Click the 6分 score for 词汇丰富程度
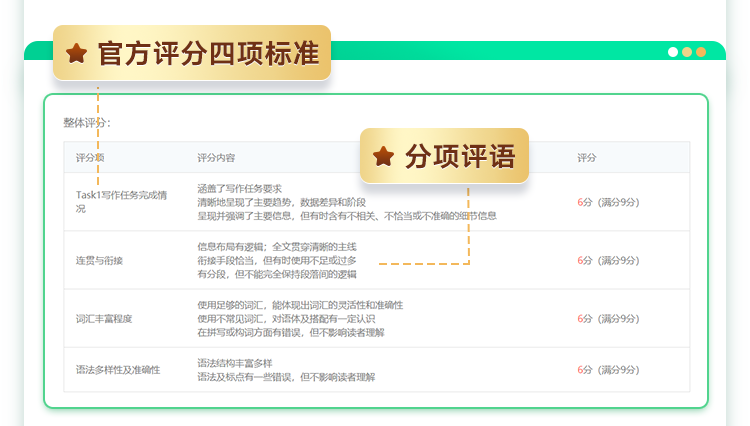The image size is (750, 426). 585,319
